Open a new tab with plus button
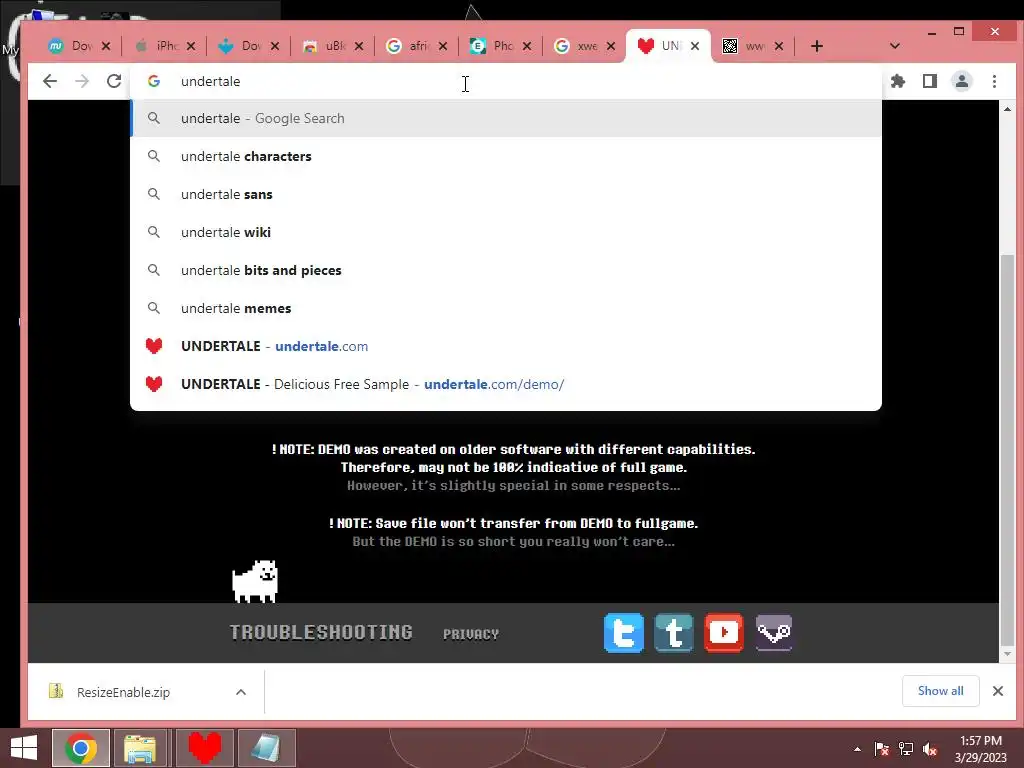 [x=816, y=46]
